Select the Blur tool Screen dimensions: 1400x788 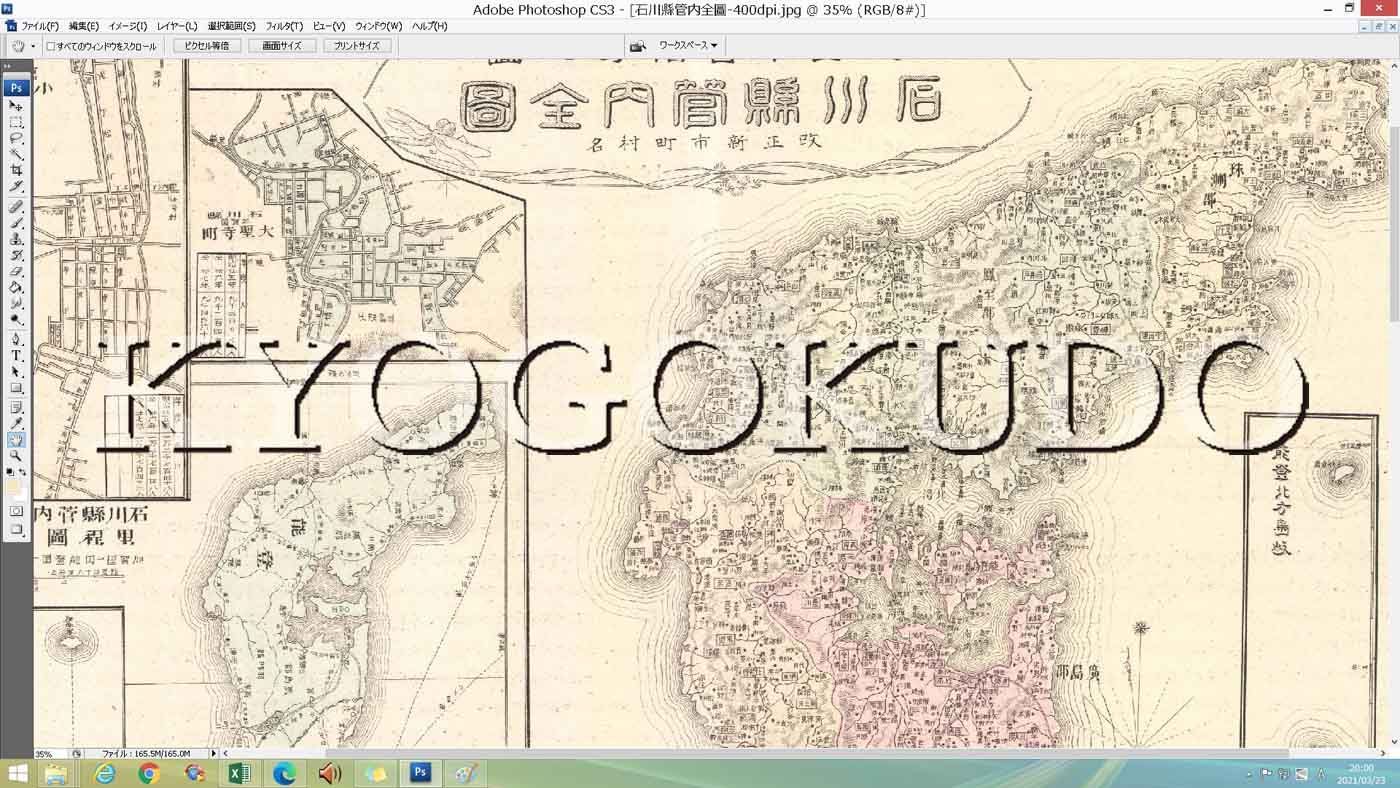[x=16, y=303]
